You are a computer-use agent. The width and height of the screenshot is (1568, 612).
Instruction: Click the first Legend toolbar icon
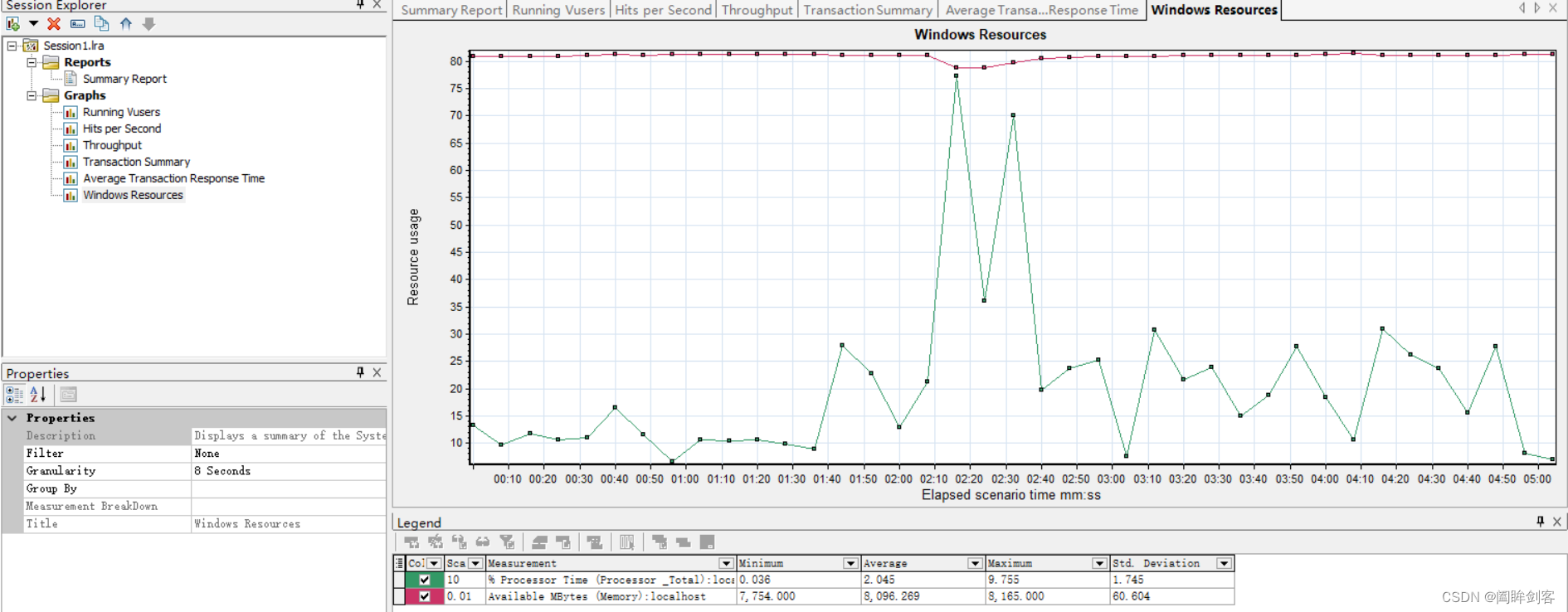[x=411, y=542]
